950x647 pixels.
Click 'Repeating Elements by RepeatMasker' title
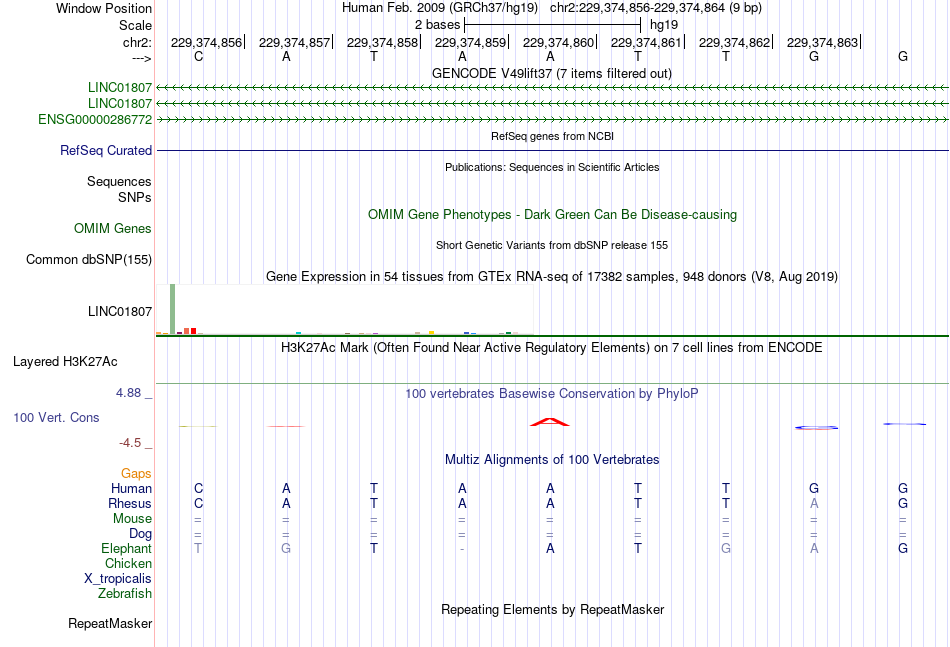tap(553, 609)
